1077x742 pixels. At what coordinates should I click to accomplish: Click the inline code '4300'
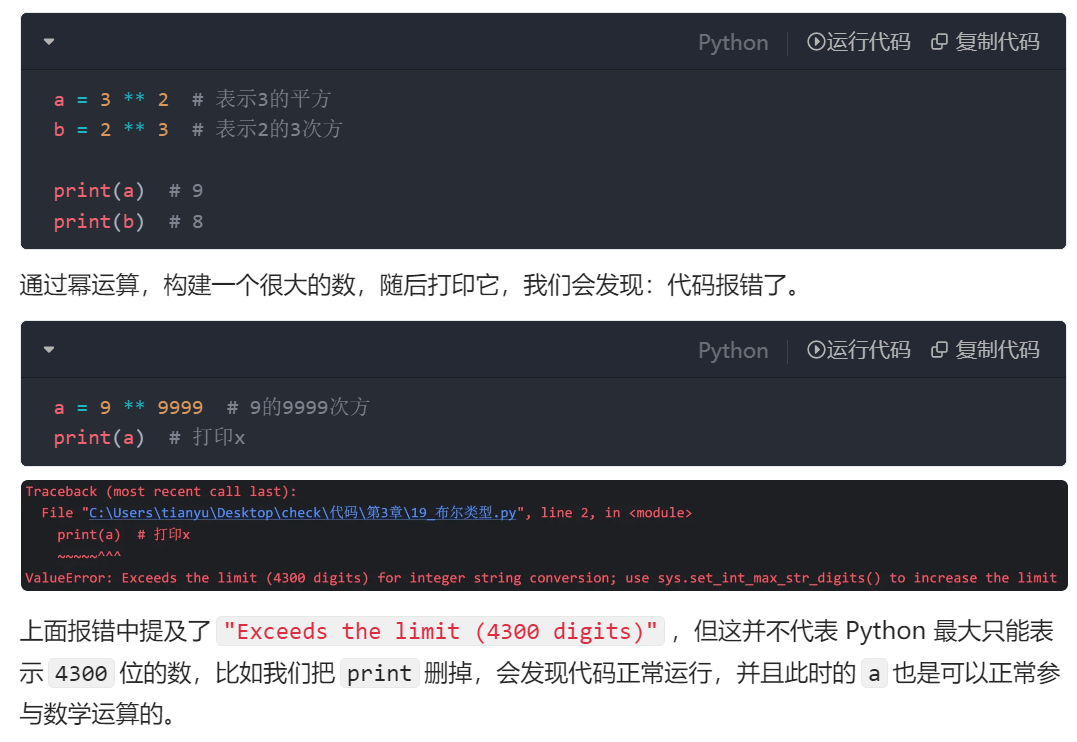click(81, 673)
